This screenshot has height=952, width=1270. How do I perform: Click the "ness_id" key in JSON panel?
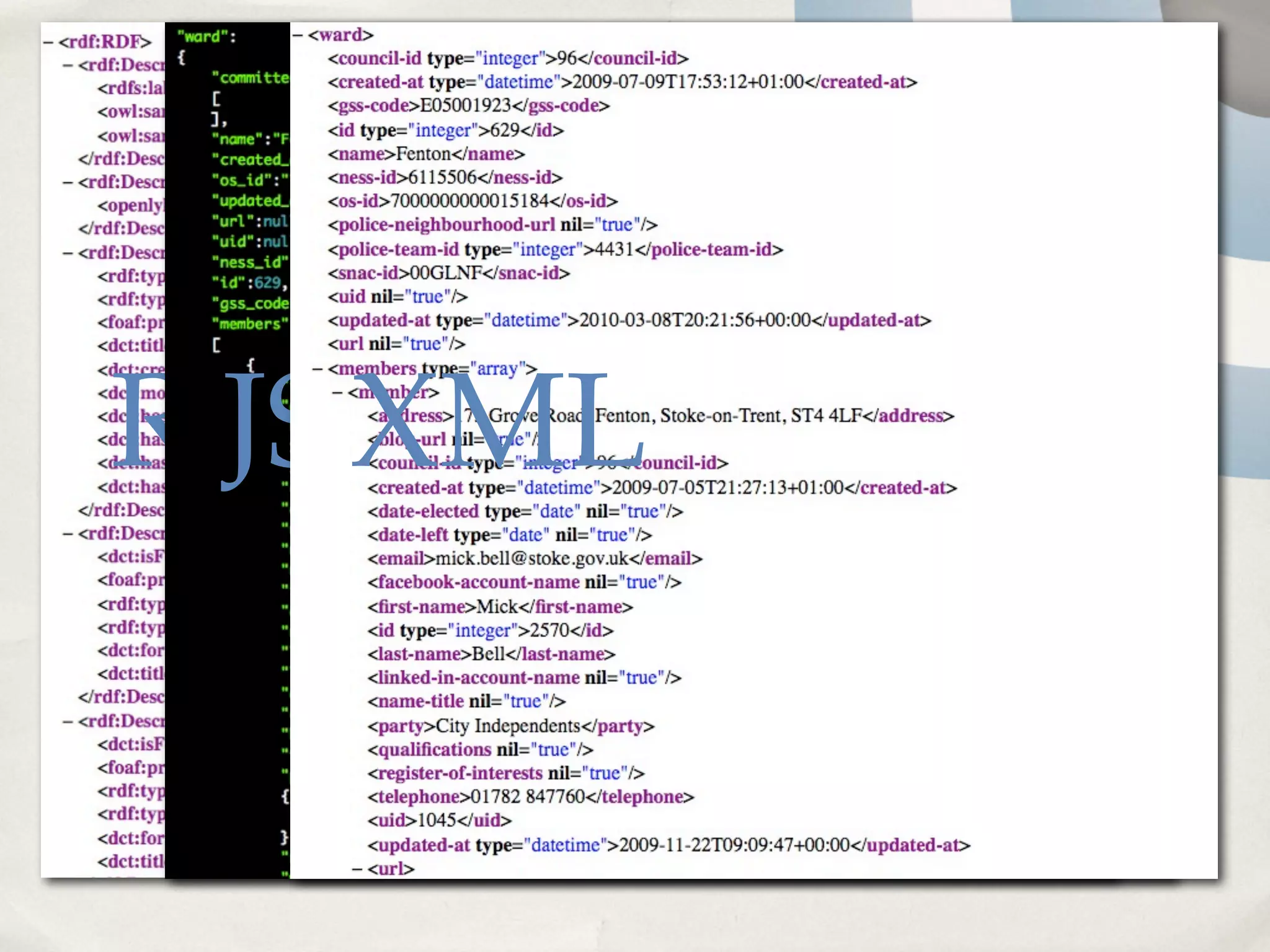[251, 263]
